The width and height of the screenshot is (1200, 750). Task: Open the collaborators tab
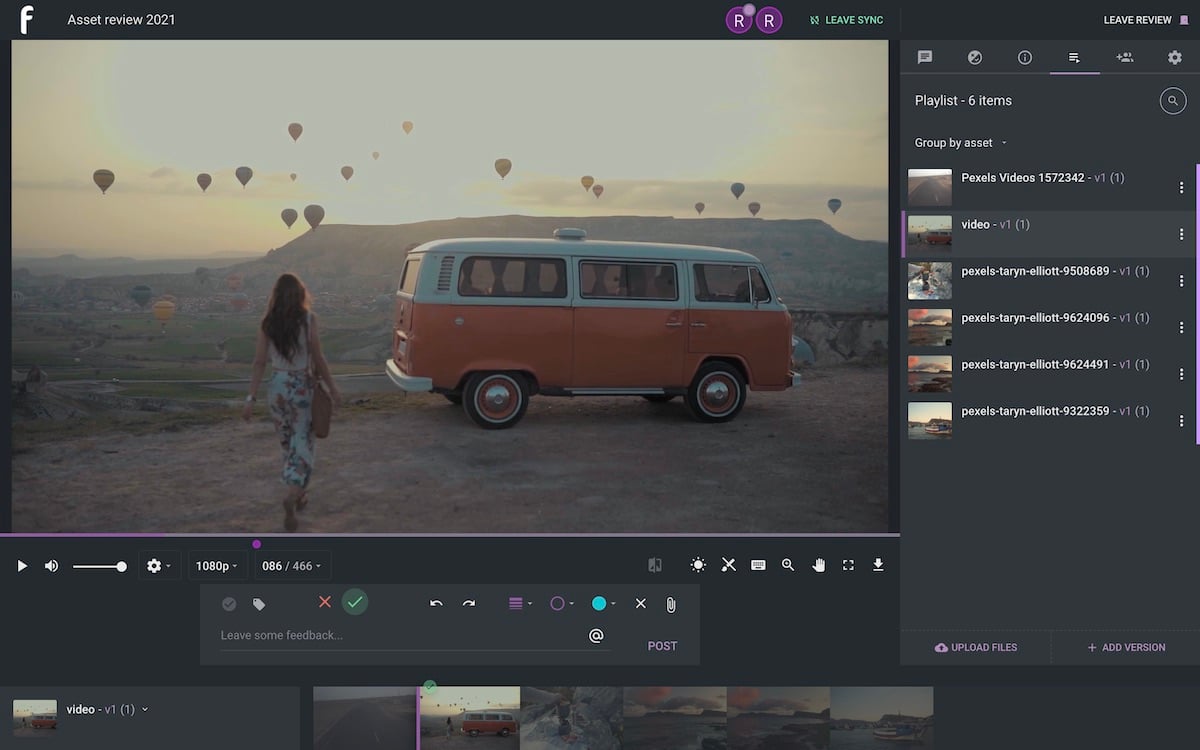[1125, 58]
